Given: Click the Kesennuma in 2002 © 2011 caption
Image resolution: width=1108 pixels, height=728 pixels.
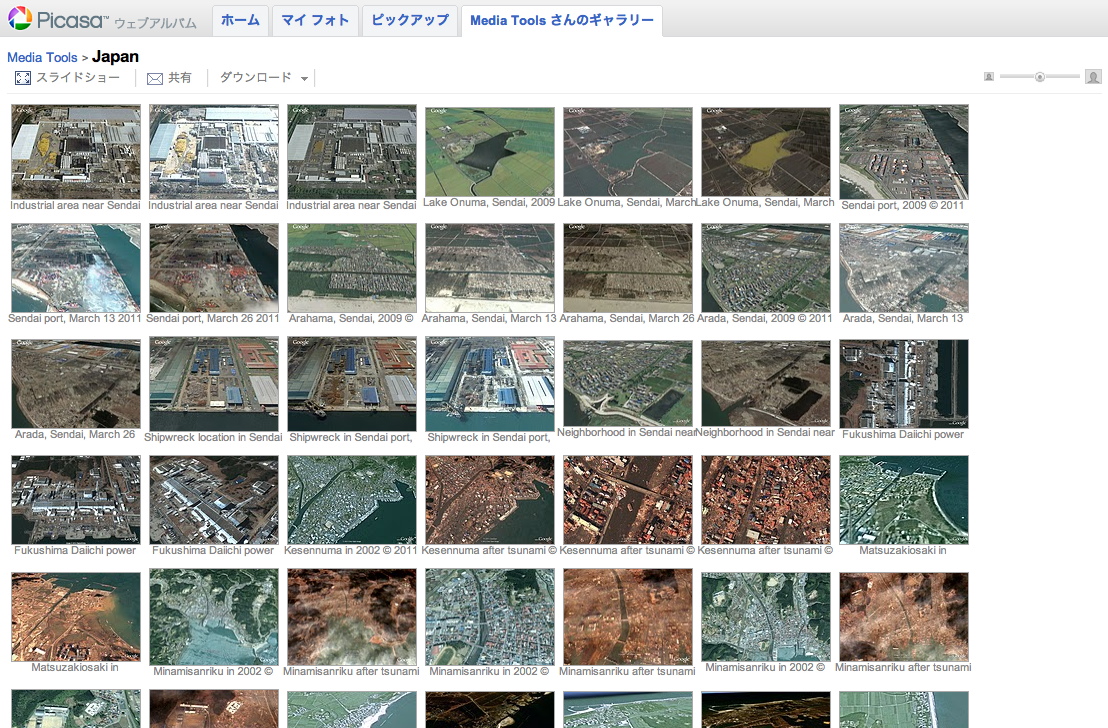Looking at the screenshot, I should 350,551.
